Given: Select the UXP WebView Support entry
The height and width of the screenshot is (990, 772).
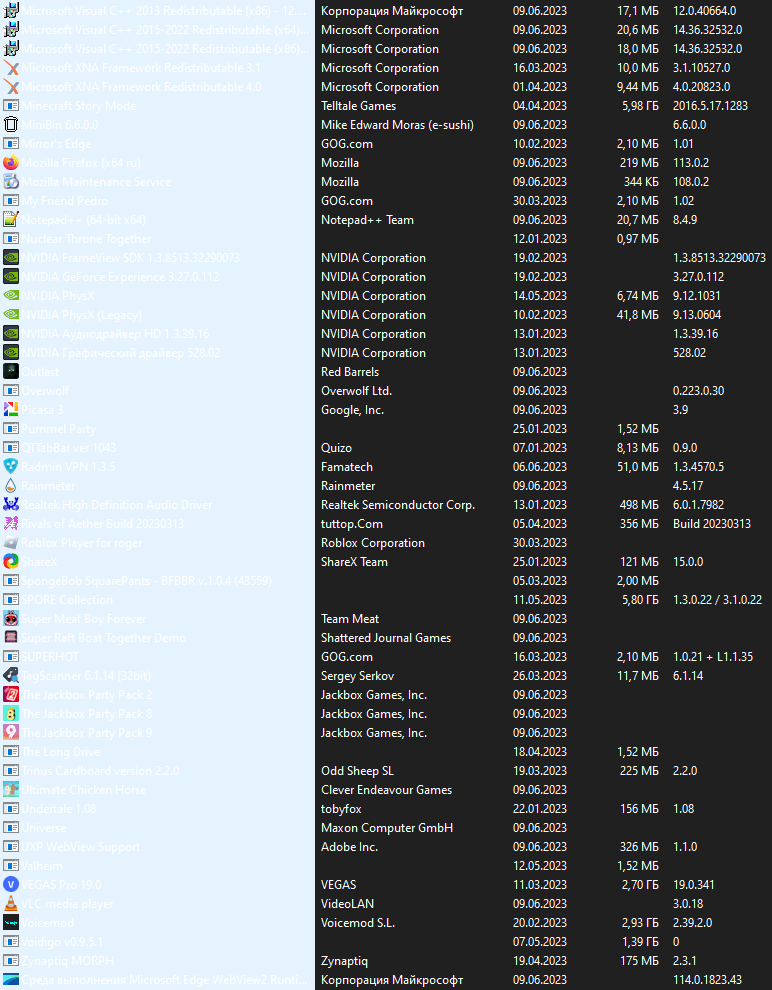Looking at the screenshot, I should click(x=81, y=847).
